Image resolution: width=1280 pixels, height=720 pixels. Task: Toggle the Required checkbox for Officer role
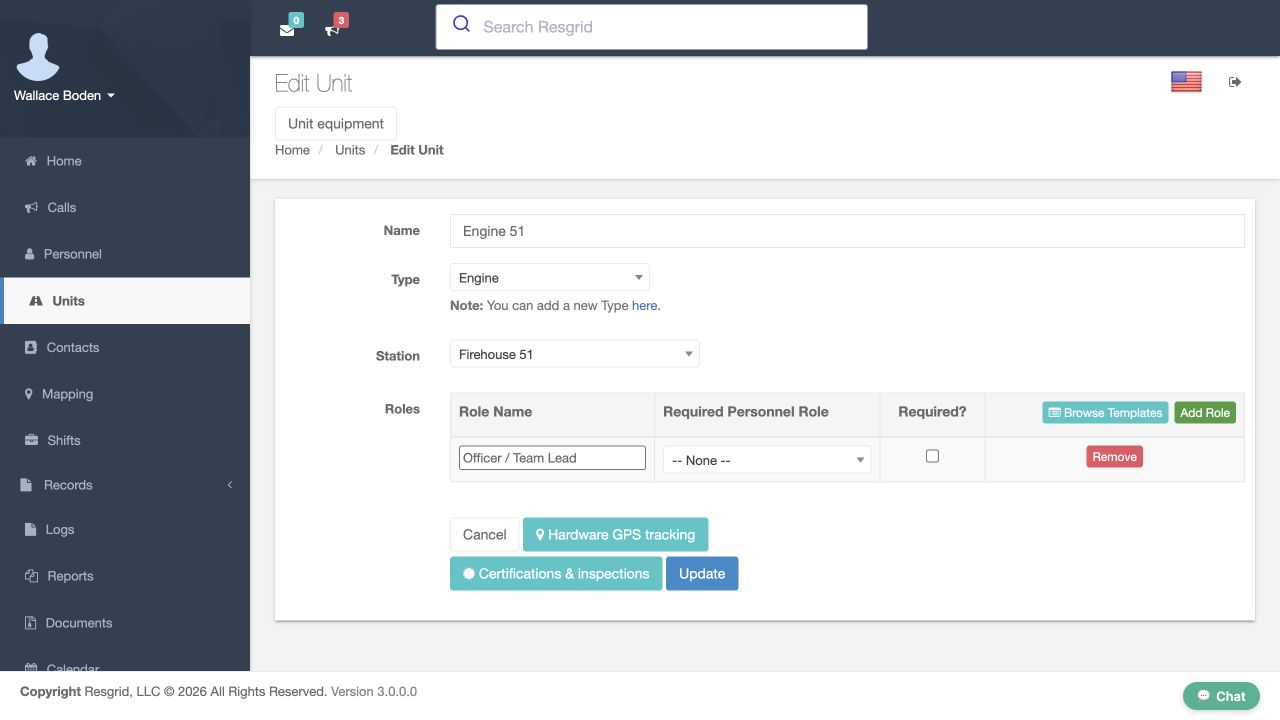pos(932,456)
